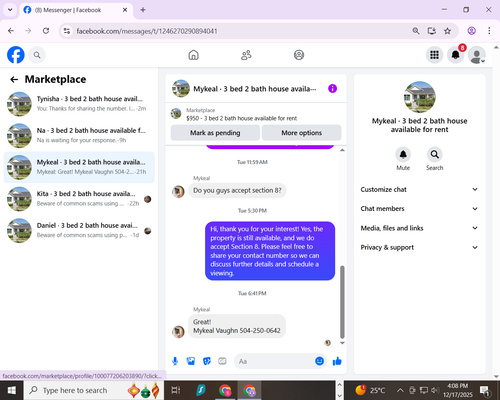Open the Facebook menu grid icon
This screenshot has width=500, height=400.
(434, 55)
